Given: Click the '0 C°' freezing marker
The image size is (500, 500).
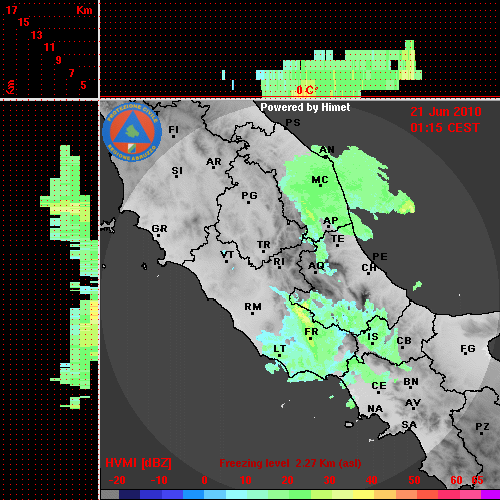Looking at the screenshot, I should [307, 90].
